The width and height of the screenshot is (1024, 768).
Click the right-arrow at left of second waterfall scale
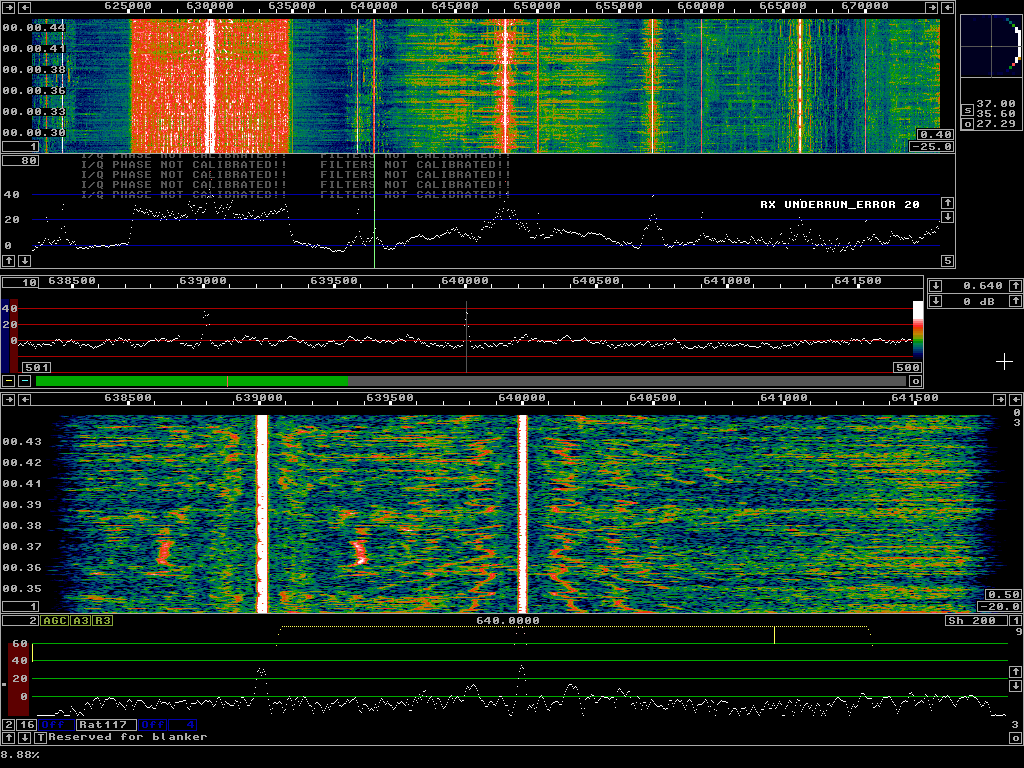(x=8, y=399)
